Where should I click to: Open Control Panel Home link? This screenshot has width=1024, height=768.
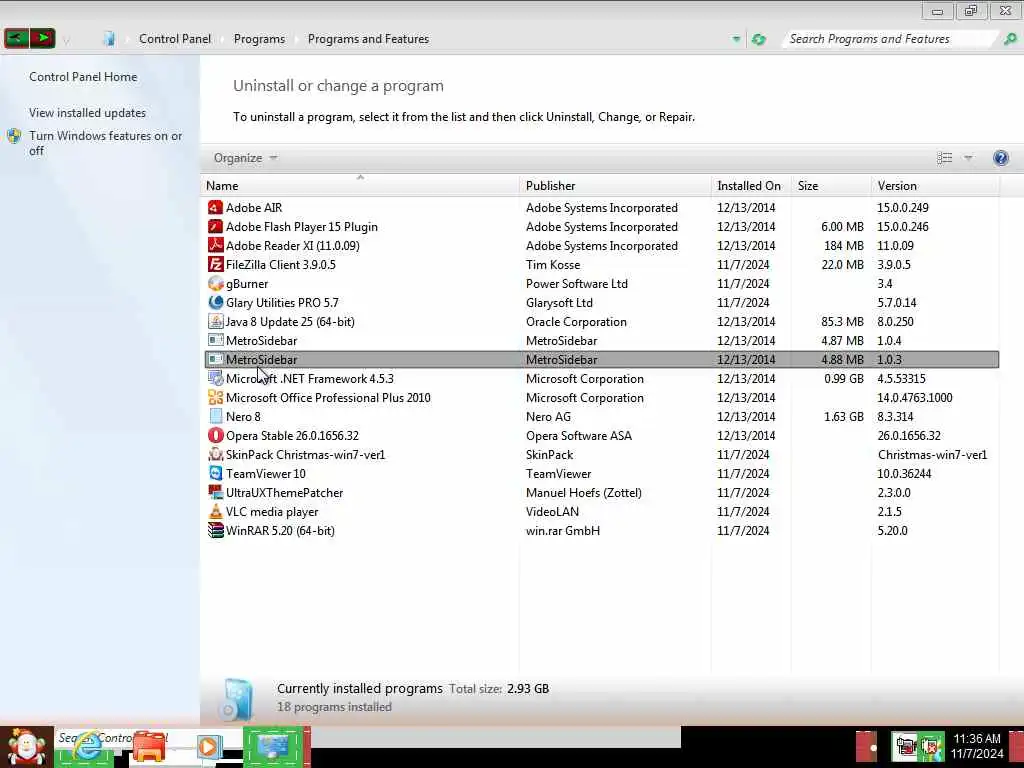(84, 77)
